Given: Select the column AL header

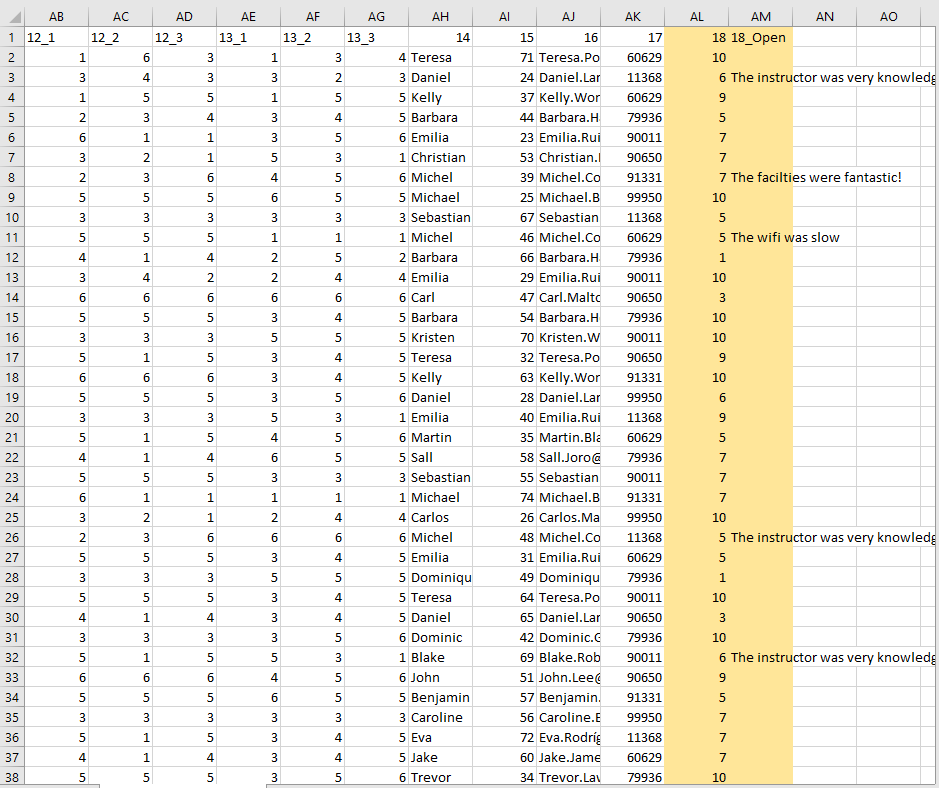Looking at the screenshot, I should [696, 16].
